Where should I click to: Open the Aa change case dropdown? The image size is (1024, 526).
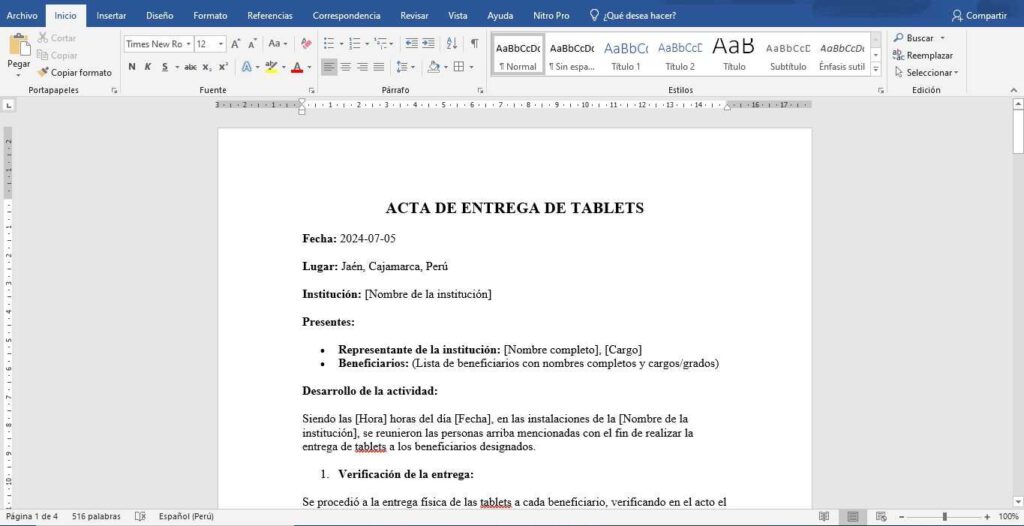[278, 44]
